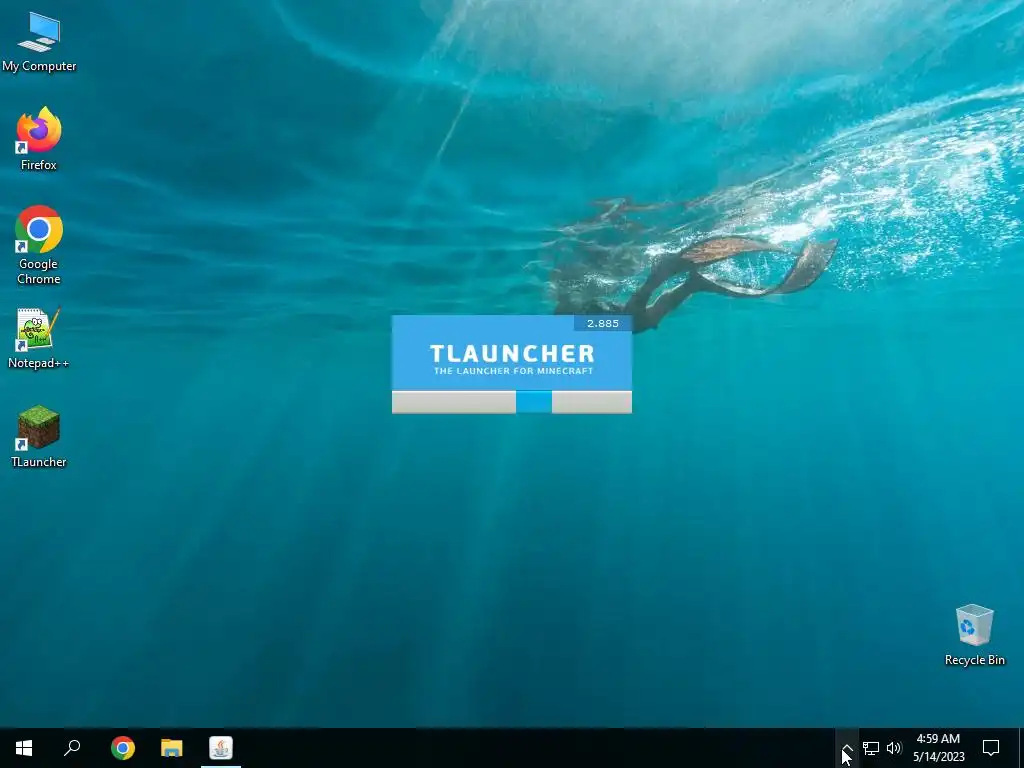Open the volume speaker tray icon
Screen dimensions: 1024x768
click(x=894, y=748)
